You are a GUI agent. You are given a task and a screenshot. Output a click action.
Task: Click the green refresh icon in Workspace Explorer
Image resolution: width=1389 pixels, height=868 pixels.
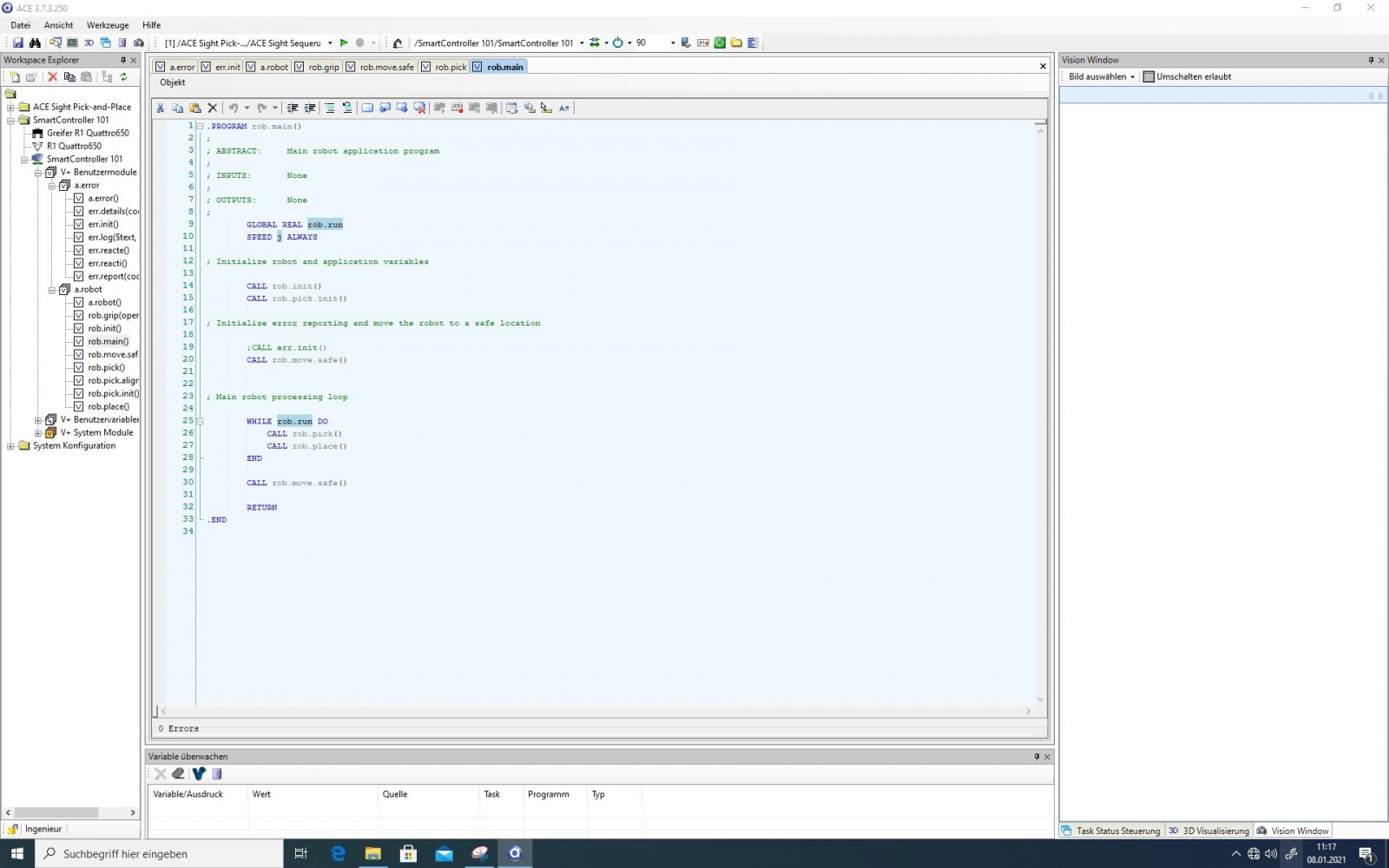coord(124,77)
